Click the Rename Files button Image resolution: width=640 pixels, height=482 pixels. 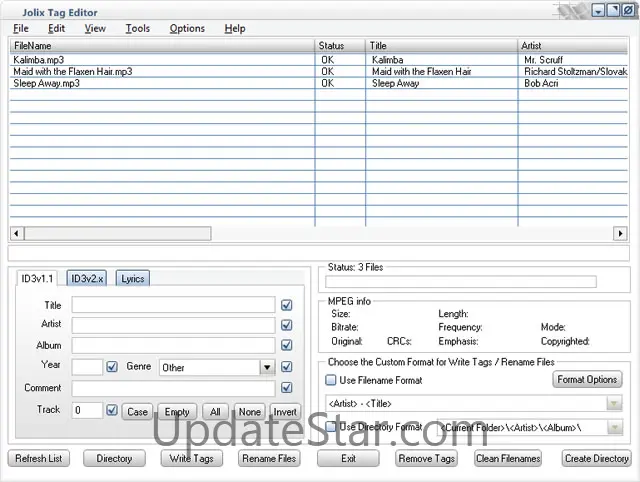pyautogui.click(x=269, y=458)
